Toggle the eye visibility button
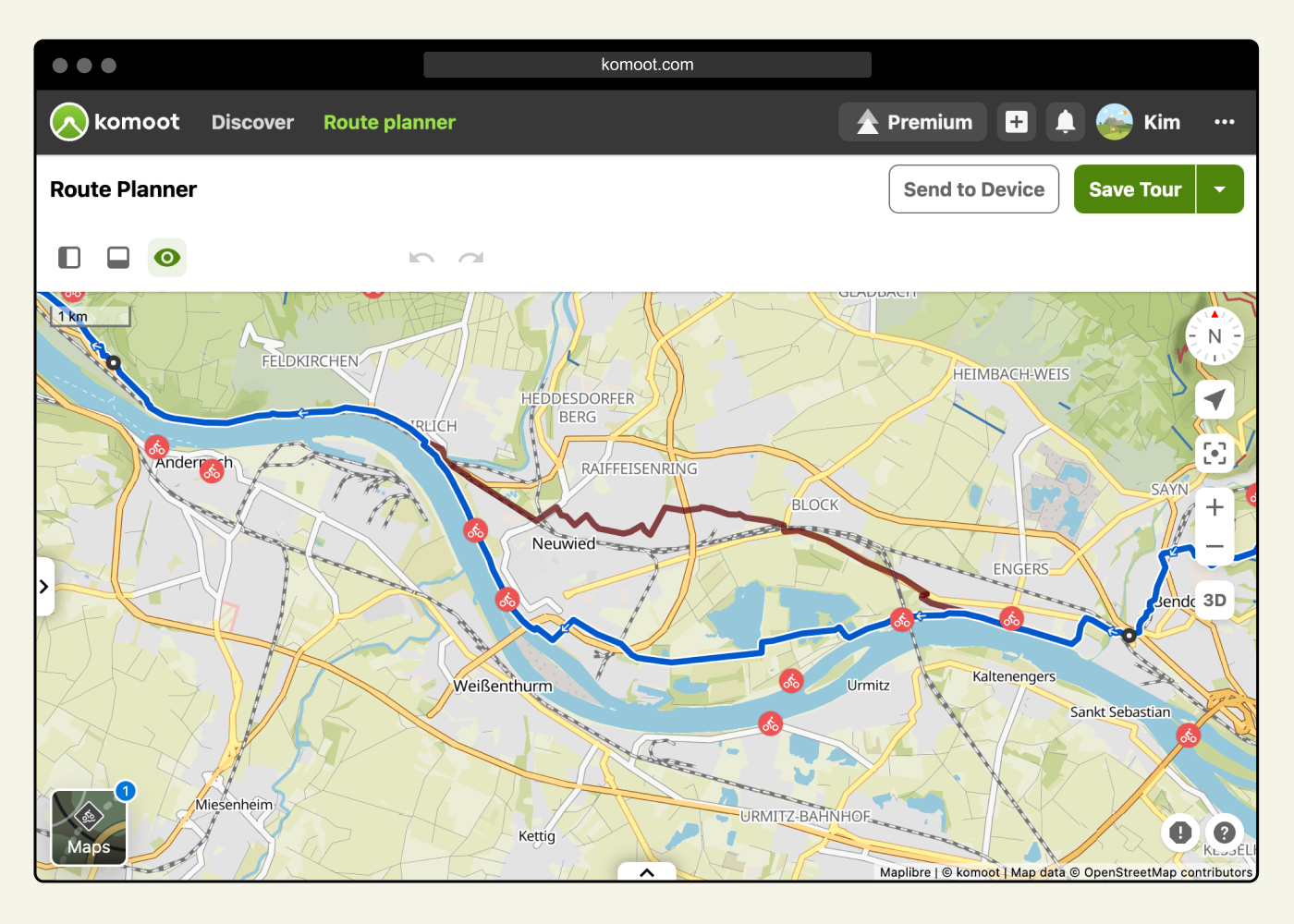1294x924 pixels. coord(167,257)
